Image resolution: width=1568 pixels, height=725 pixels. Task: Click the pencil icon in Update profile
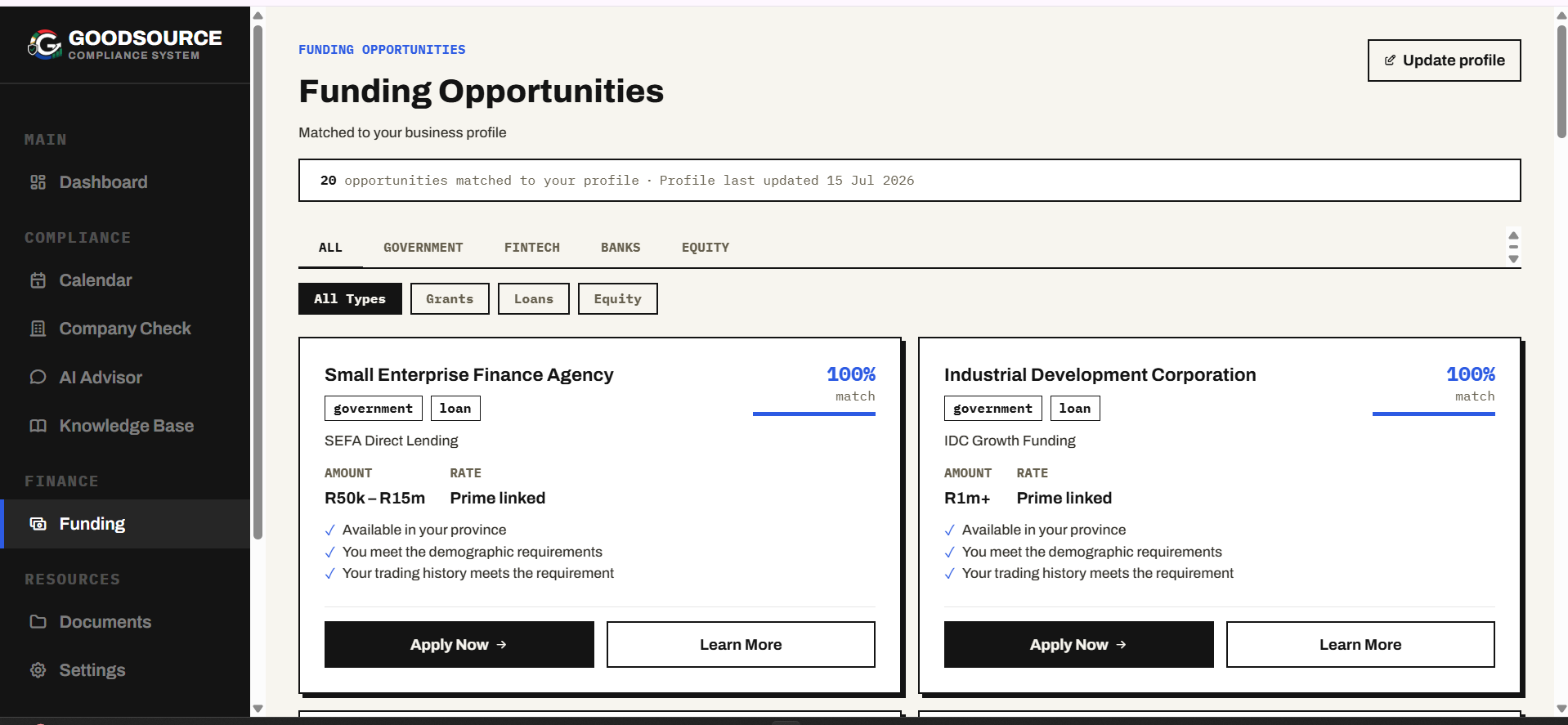click(1390, 60)
